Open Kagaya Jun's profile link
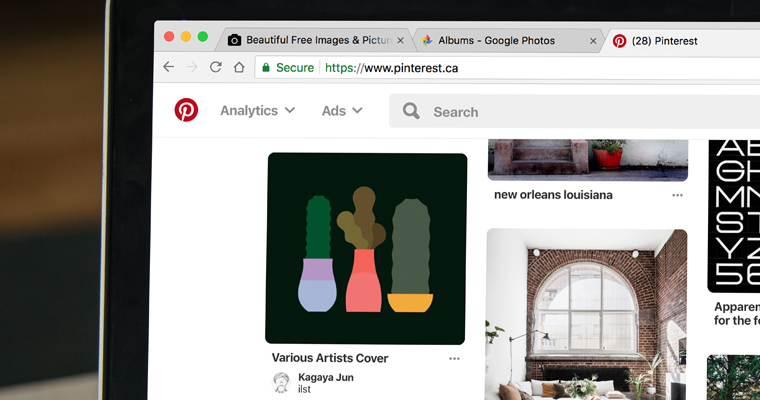760x400 pixels. 326,377
